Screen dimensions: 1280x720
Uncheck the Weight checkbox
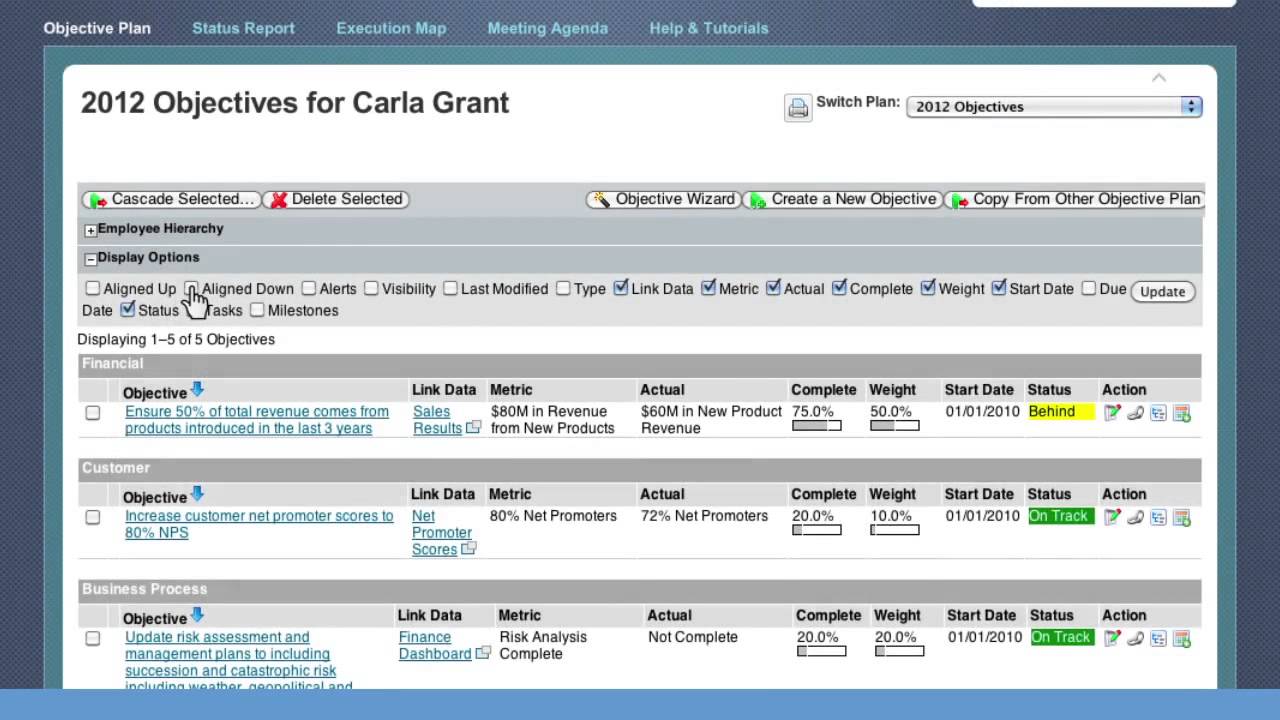pyautogui.click(x=928, y=288)
